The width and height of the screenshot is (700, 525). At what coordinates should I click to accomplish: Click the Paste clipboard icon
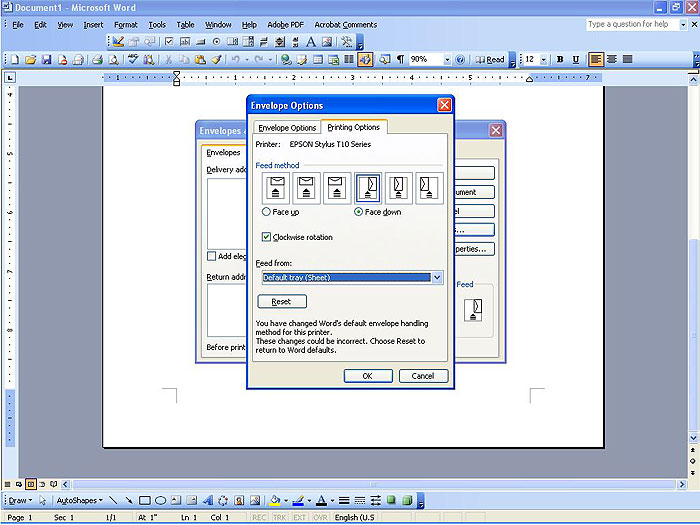pos(200,59)
